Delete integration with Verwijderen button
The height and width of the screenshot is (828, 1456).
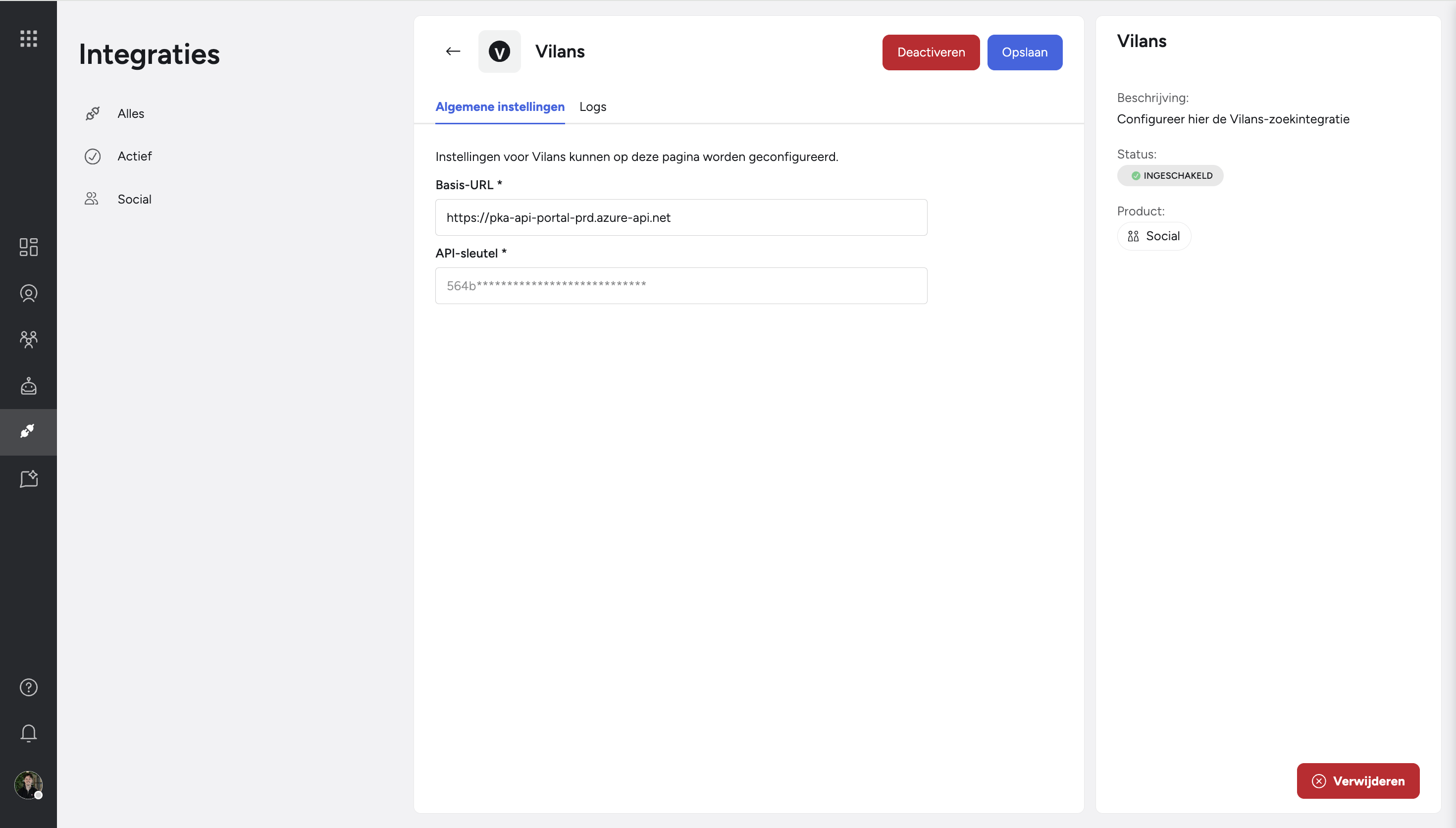click(x=1357, y=781)
